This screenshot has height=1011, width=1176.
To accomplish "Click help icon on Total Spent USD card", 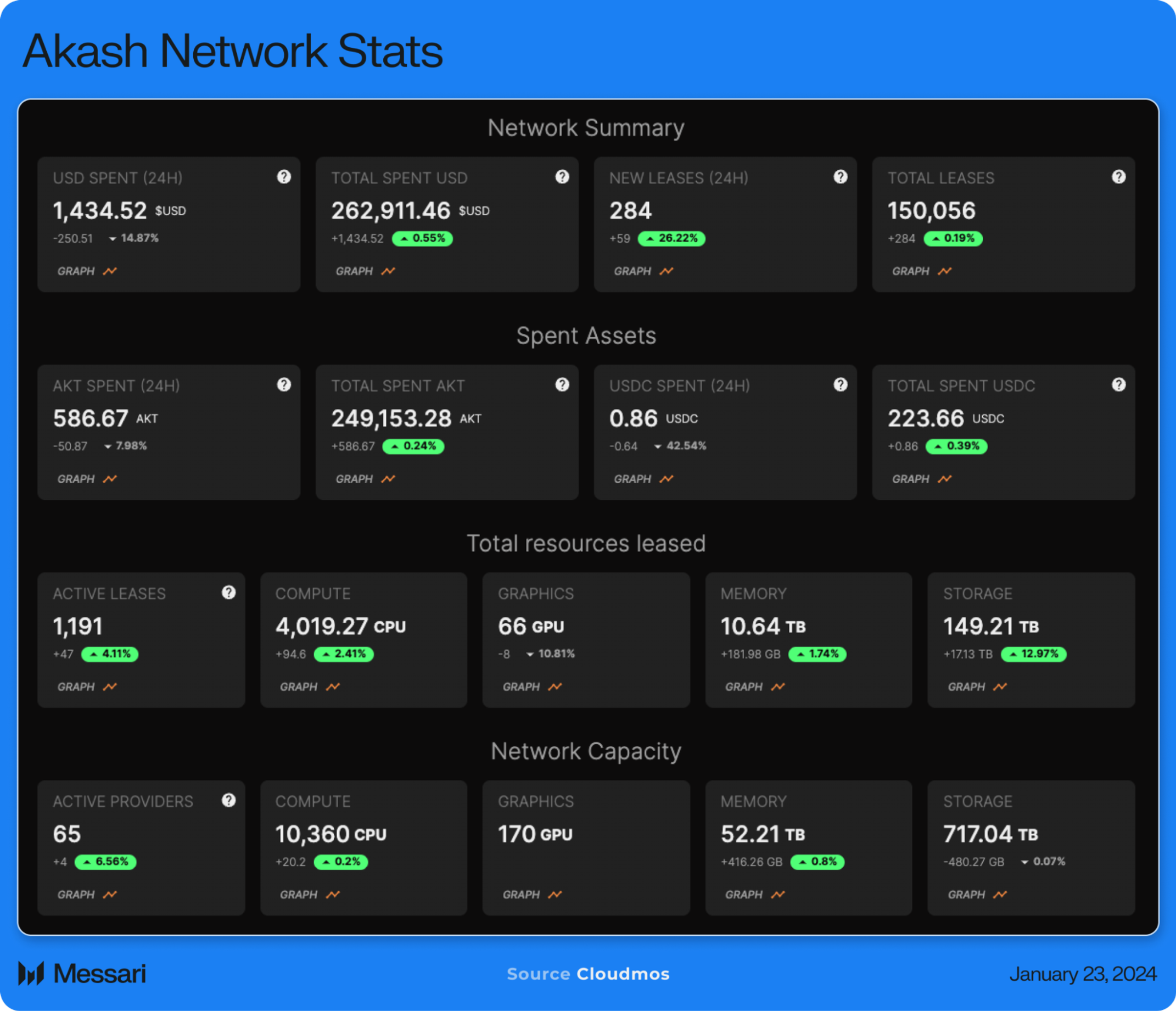I will point(562,177).
